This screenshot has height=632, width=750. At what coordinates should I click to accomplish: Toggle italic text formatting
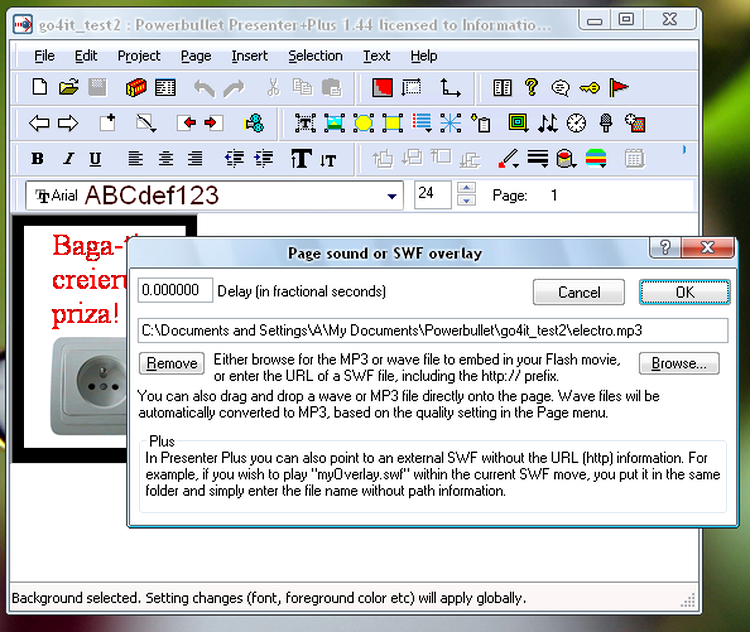point(67,159)
